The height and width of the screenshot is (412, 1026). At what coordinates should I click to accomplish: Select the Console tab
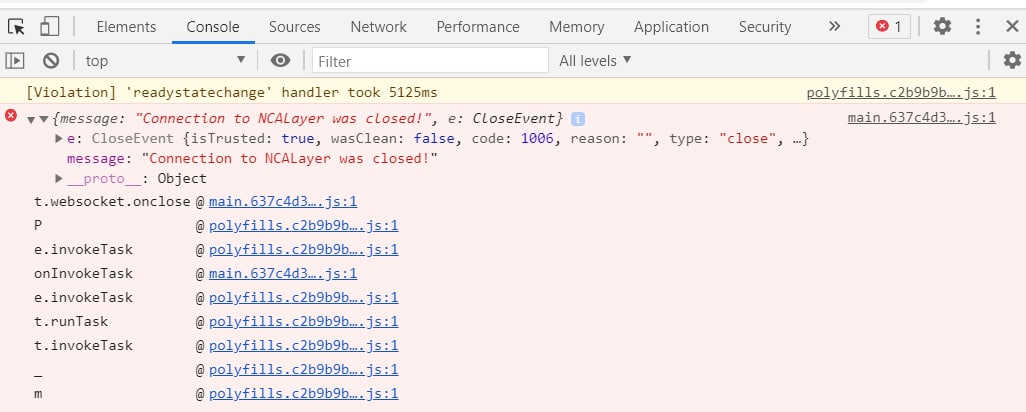pos(213,27)
